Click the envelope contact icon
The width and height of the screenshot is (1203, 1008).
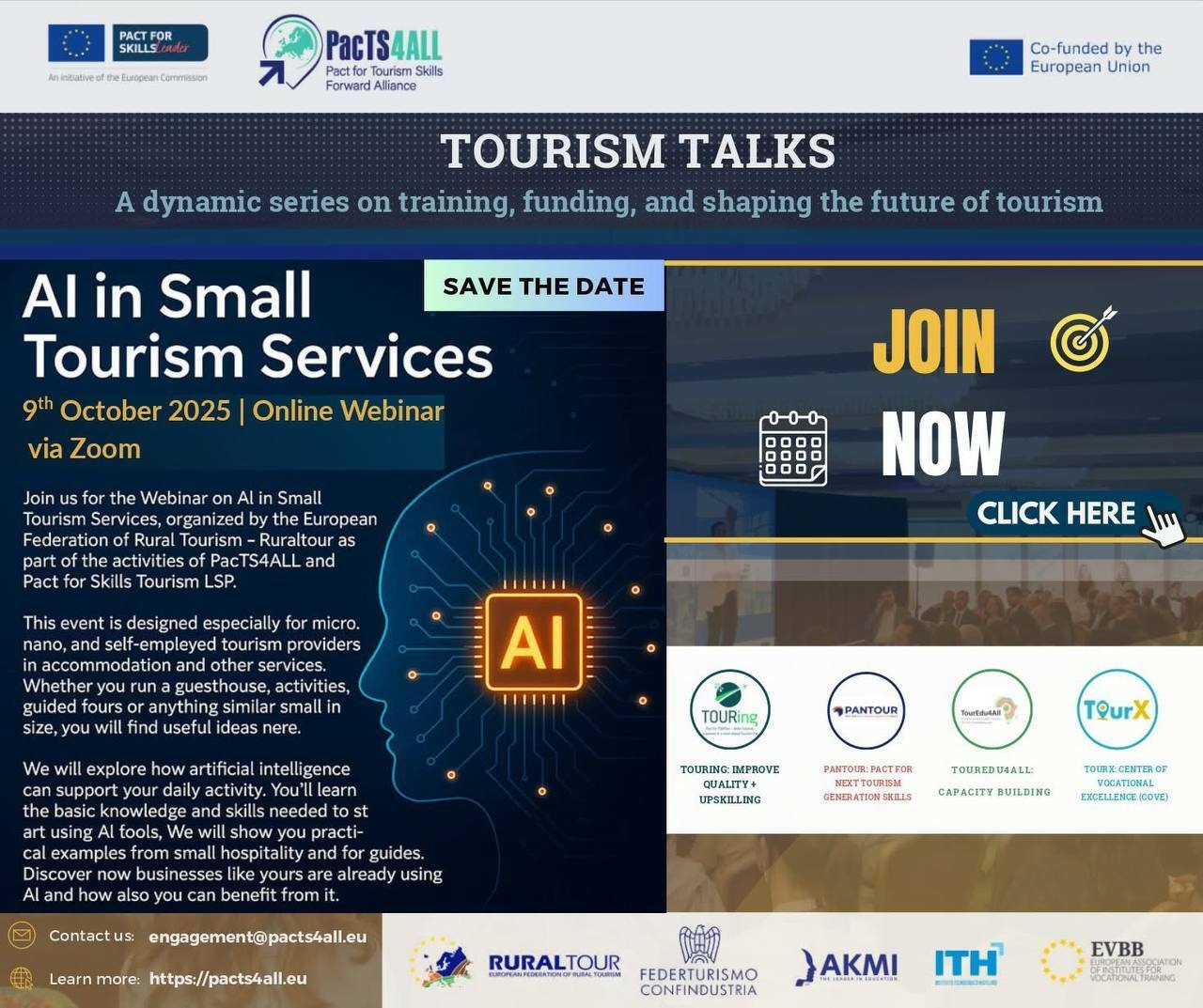[22, 936]
